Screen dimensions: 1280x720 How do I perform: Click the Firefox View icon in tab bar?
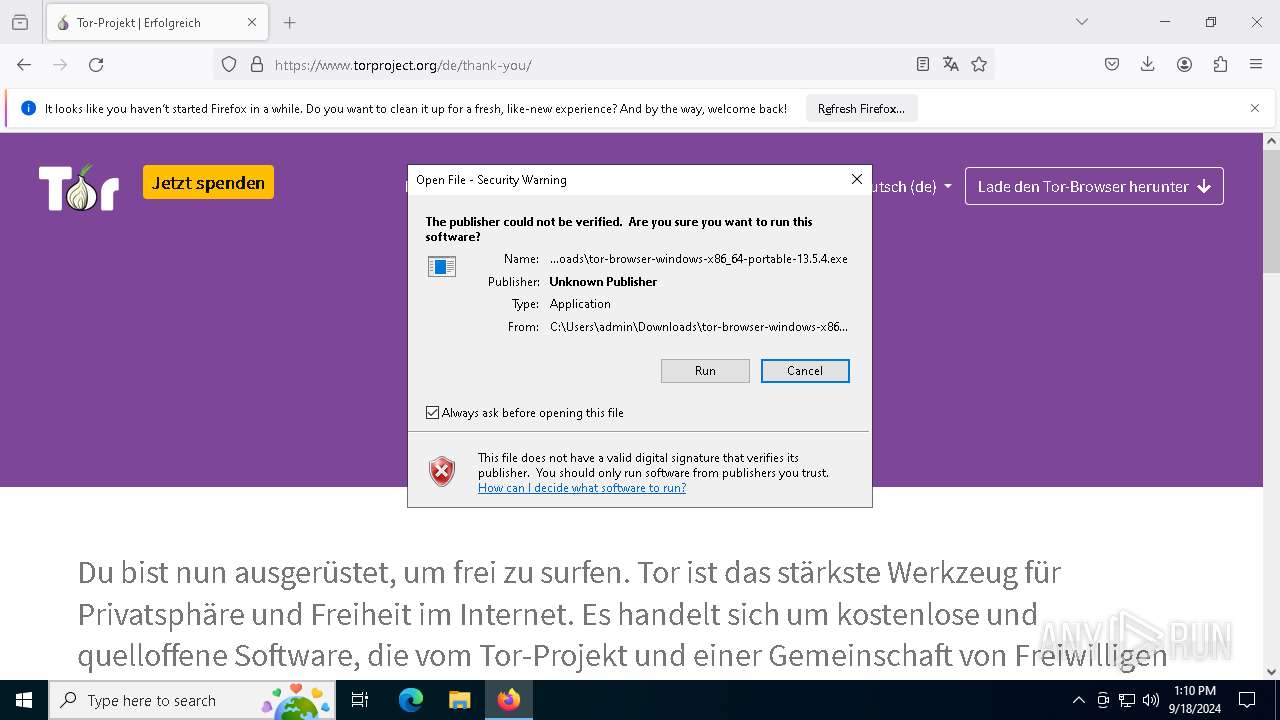(20, 22)
